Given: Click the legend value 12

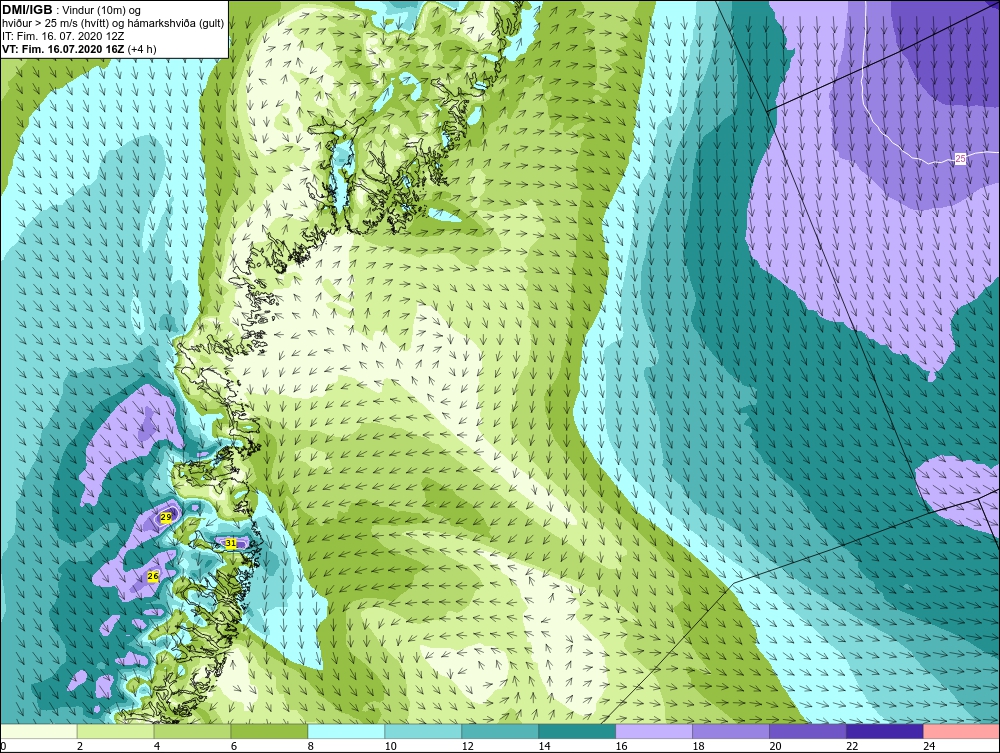Looking at the screenshot, I should coord(467,746).
